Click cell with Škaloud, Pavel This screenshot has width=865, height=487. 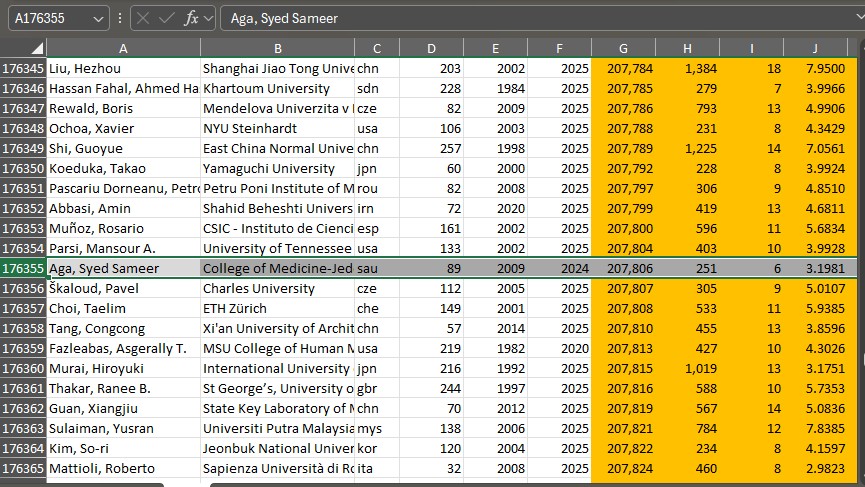click(124, 288)
